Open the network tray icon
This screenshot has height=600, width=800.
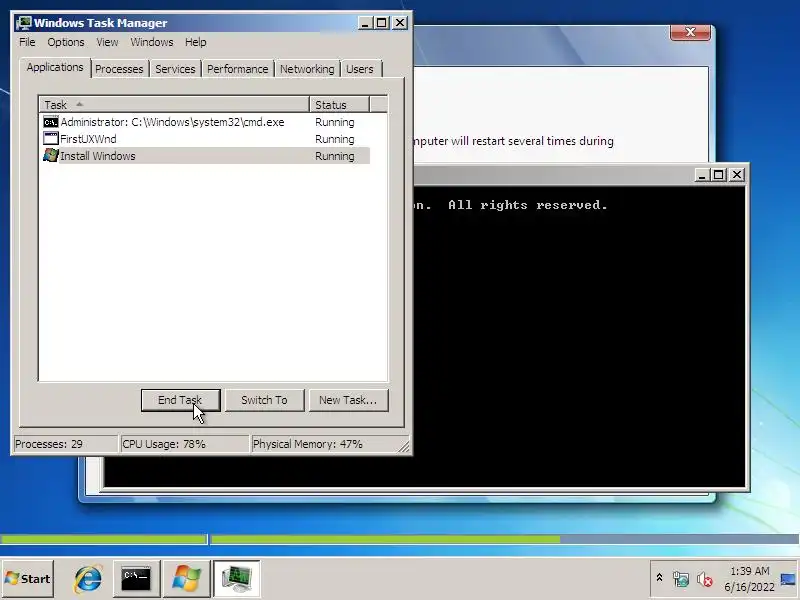coord(681,579)
